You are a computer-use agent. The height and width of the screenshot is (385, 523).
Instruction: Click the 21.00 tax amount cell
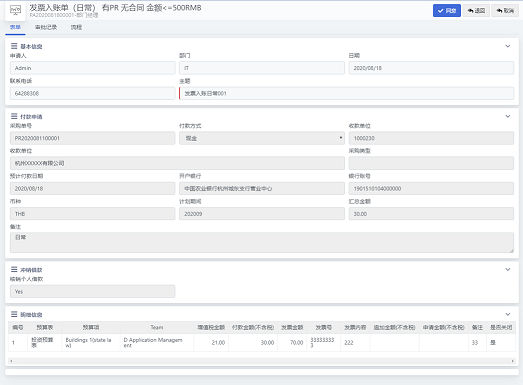211,343
